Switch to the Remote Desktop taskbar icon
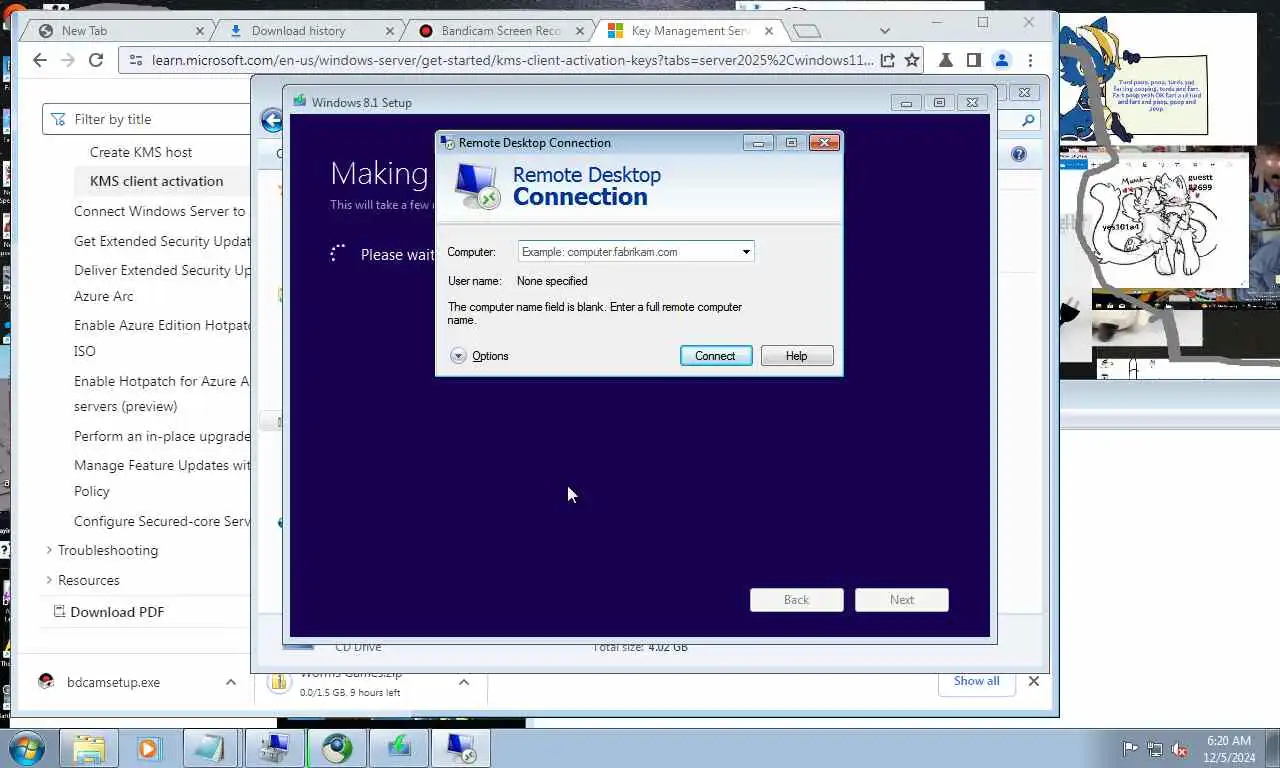Viewport: 1280px width, 768px height. 461,748
